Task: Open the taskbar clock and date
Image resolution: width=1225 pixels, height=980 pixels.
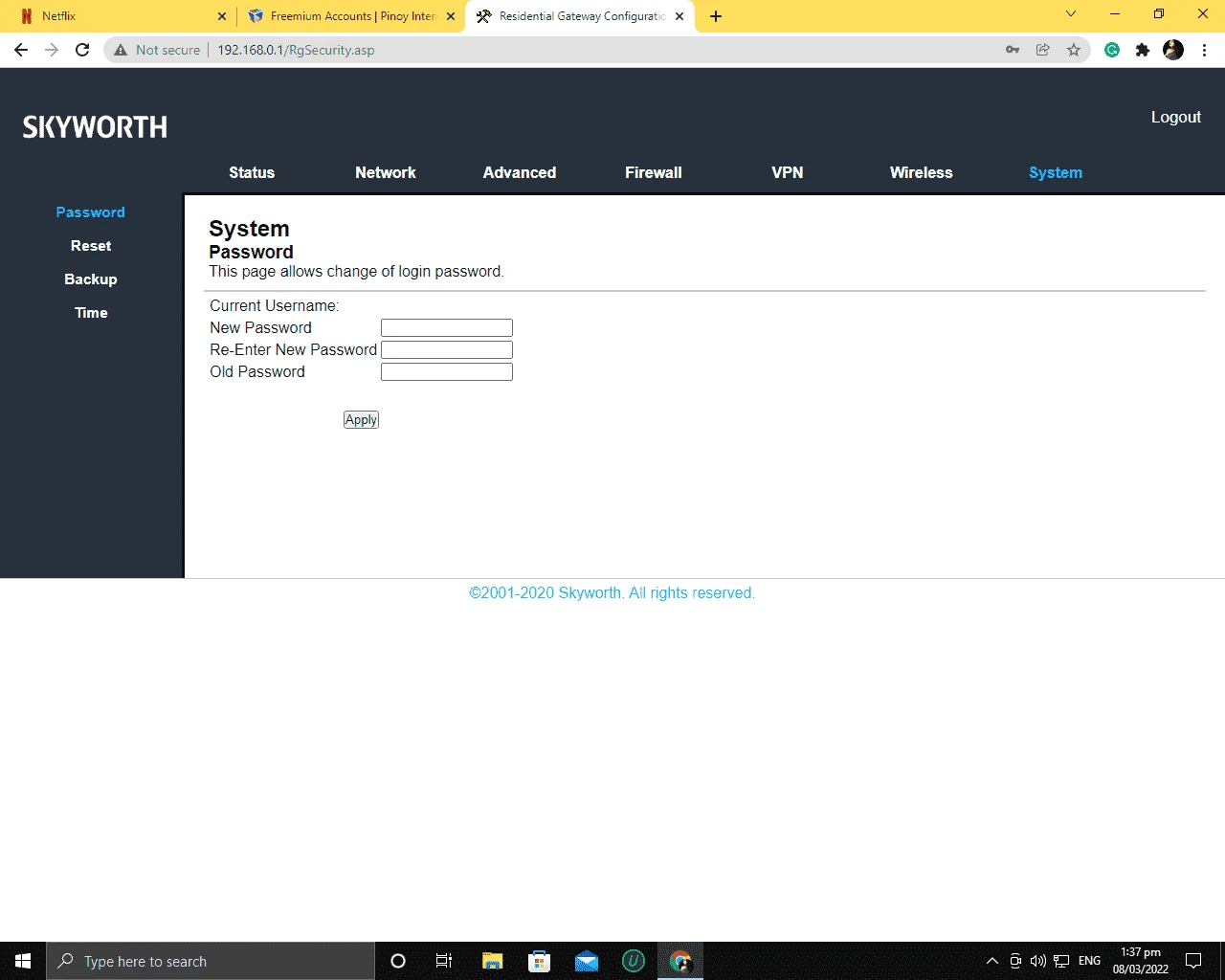Action: pos(1141,961)
